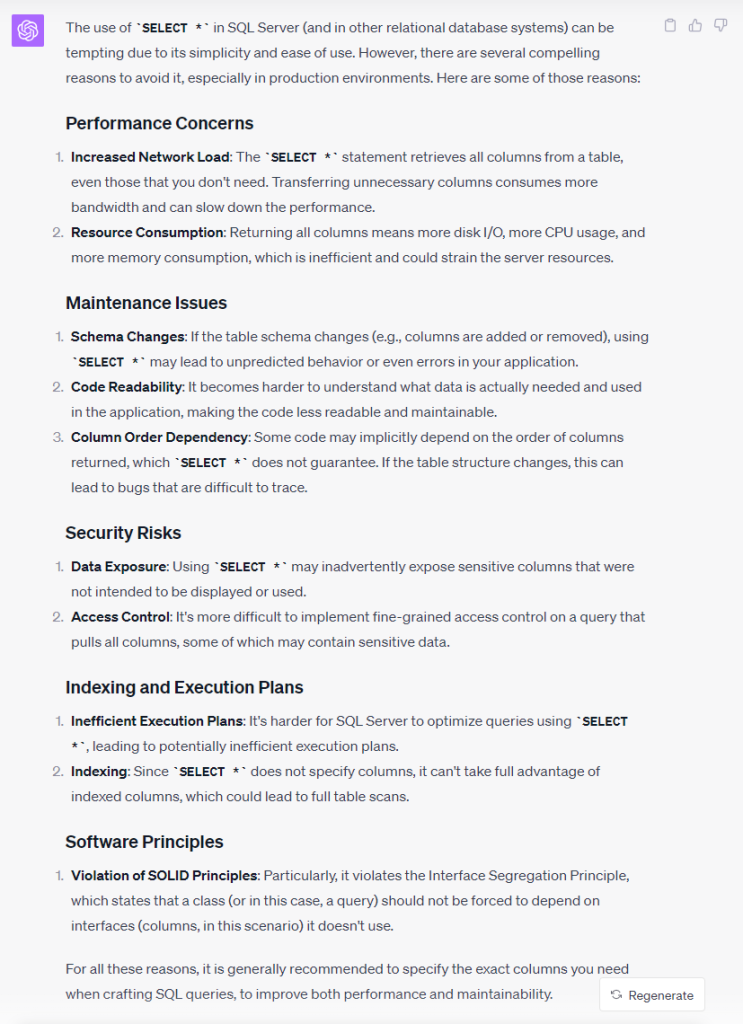Screen dimensions: 743x1024
Task: Click the bold Schema Changes term
Action: click(x=128, y=337)
